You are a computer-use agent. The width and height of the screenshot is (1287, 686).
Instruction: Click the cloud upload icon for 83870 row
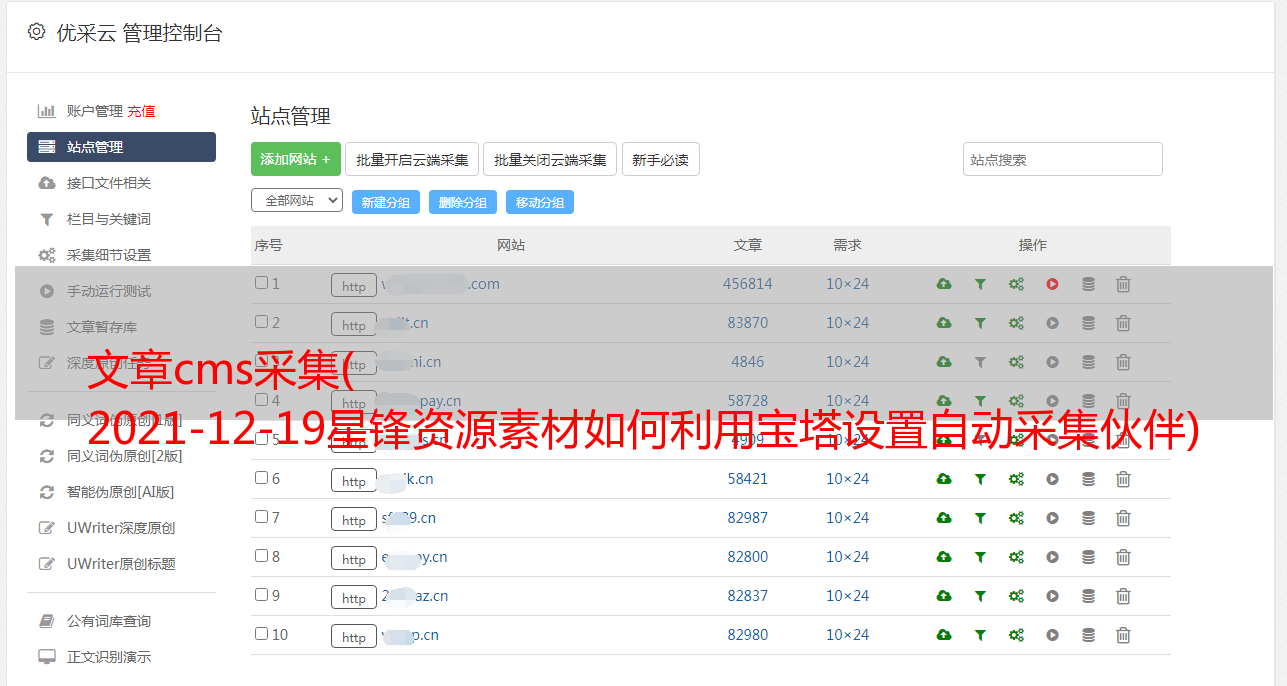coord(944,323)
